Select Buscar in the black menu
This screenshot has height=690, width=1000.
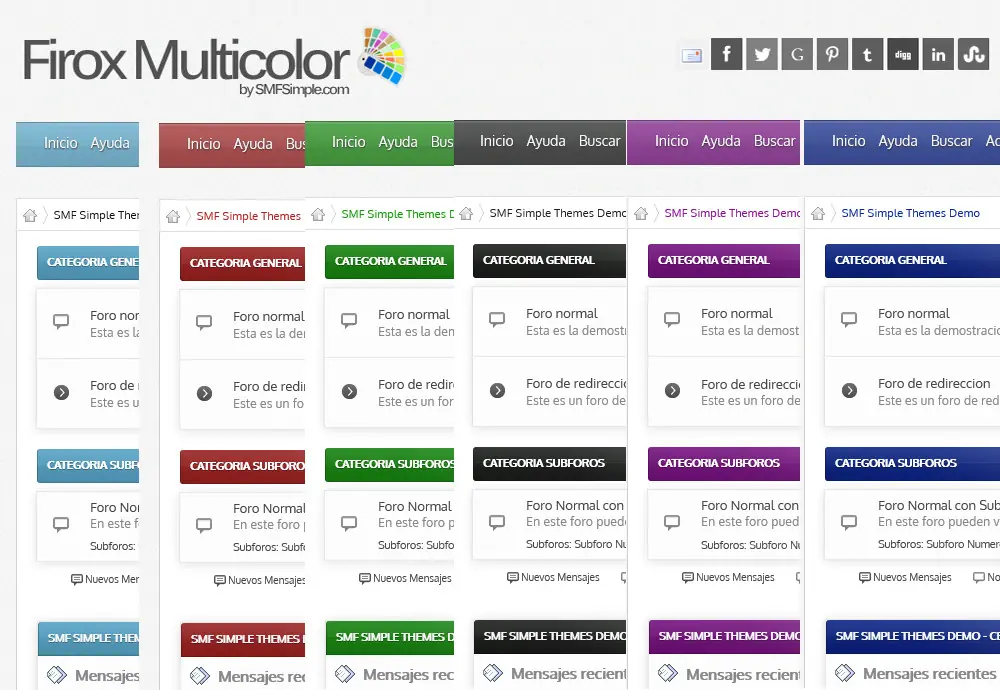click(599, 141)
